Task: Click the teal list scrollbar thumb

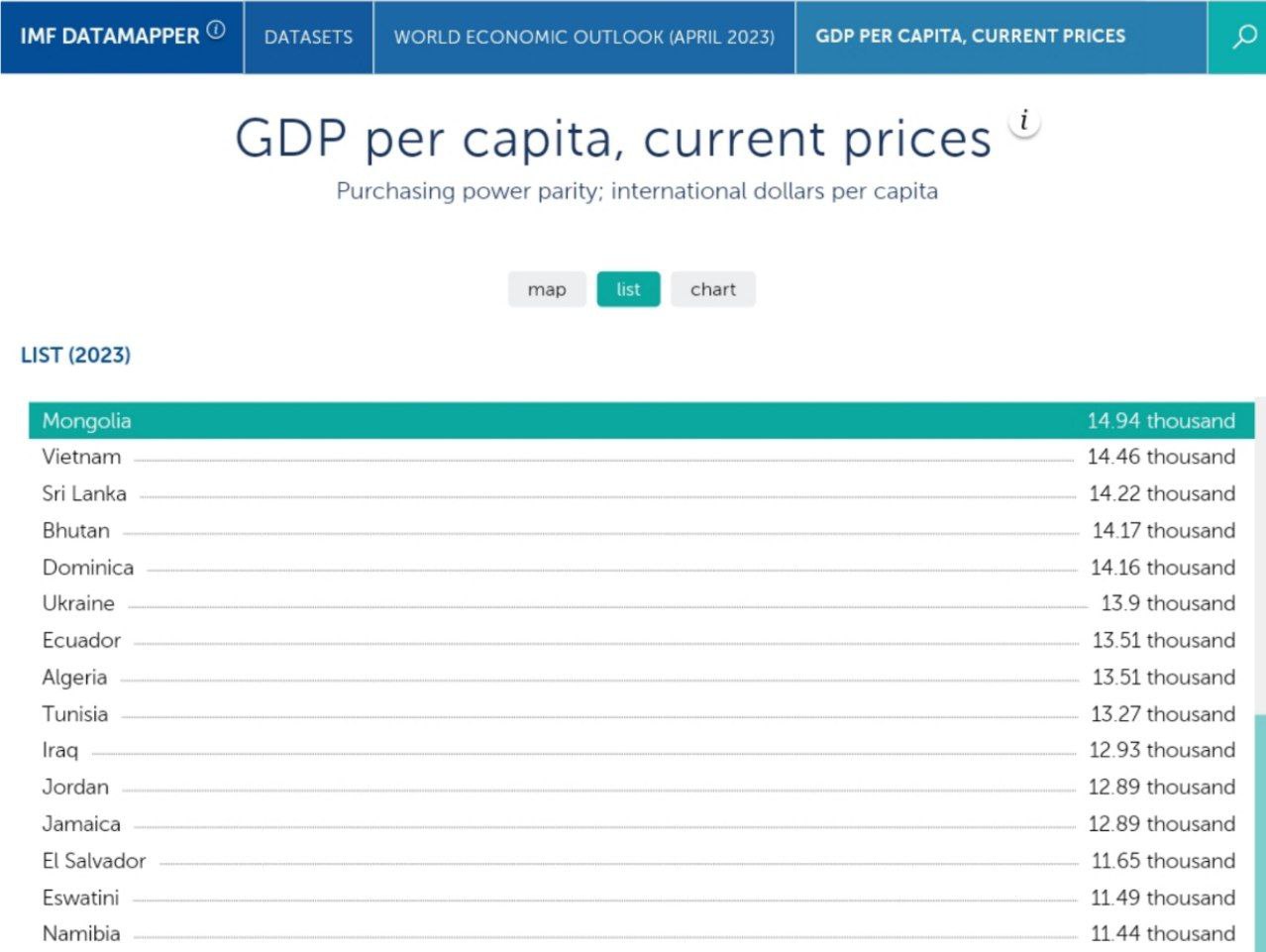Action: click(x=1259, y=832)
